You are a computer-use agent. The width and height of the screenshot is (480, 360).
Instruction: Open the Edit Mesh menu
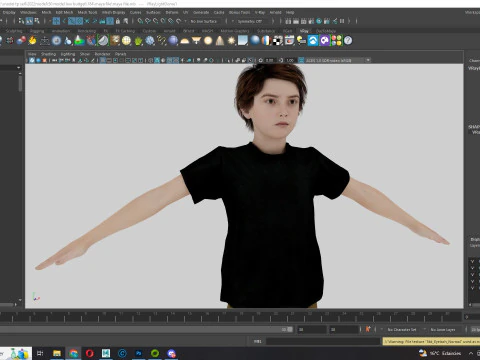(64, 12)
